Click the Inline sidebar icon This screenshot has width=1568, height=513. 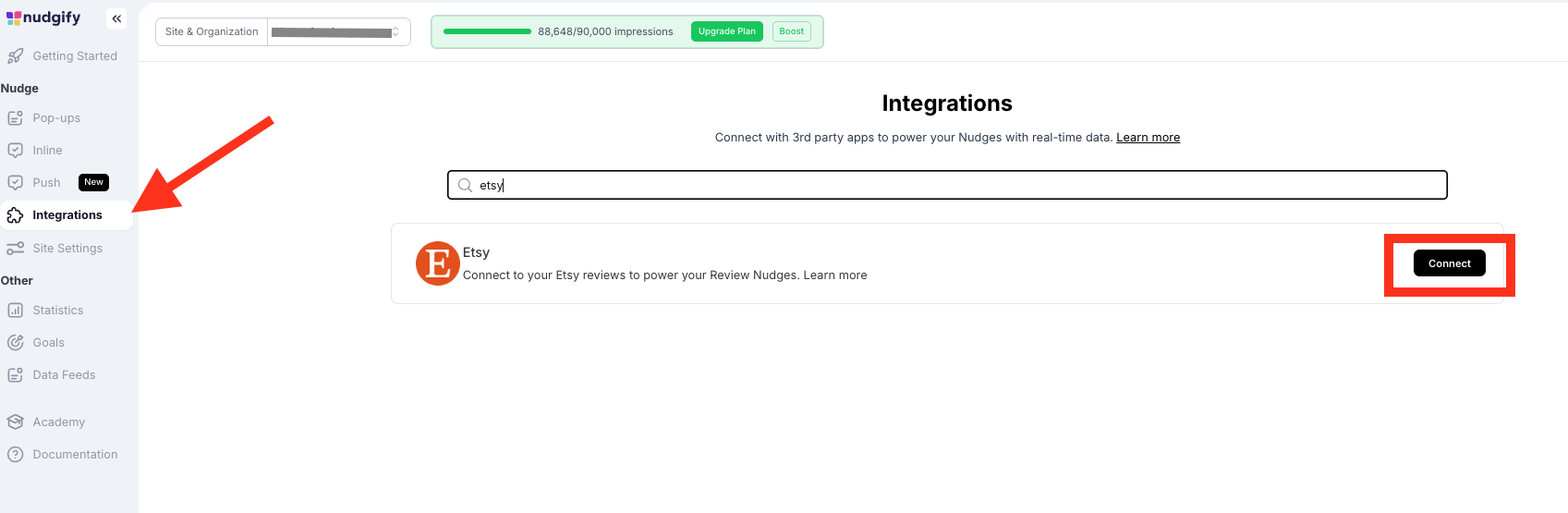(15, 151)
